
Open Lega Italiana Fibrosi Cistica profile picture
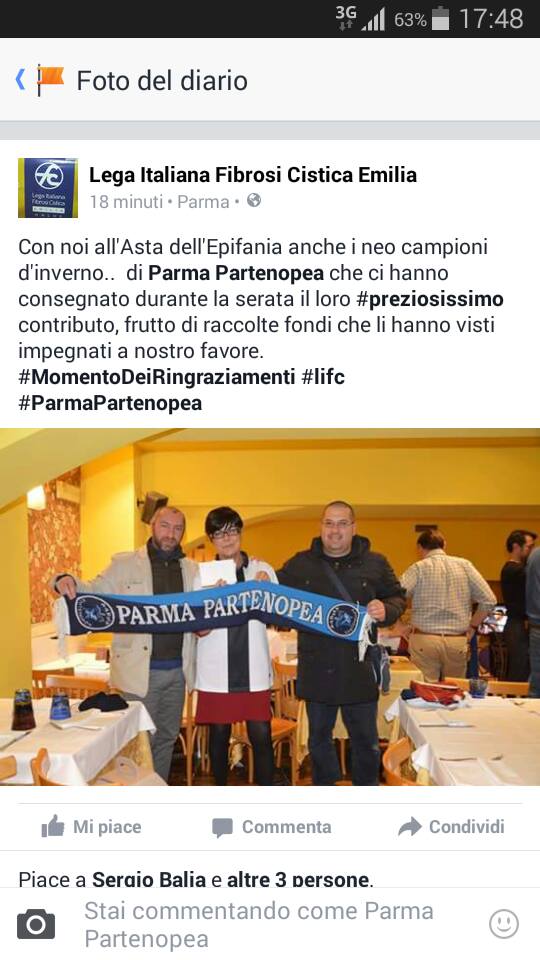[x=48, y=188]
